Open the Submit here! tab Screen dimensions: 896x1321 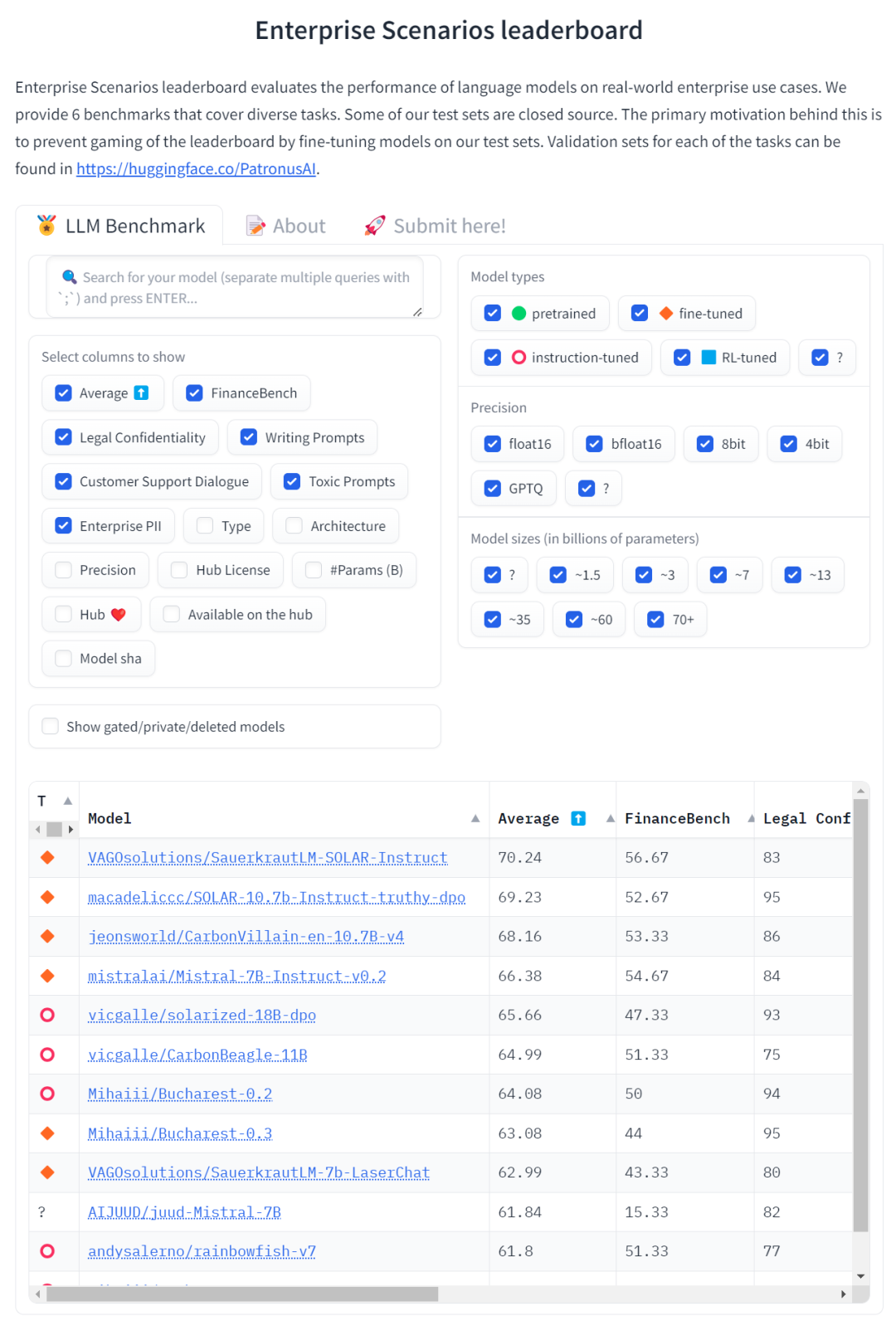436,226
